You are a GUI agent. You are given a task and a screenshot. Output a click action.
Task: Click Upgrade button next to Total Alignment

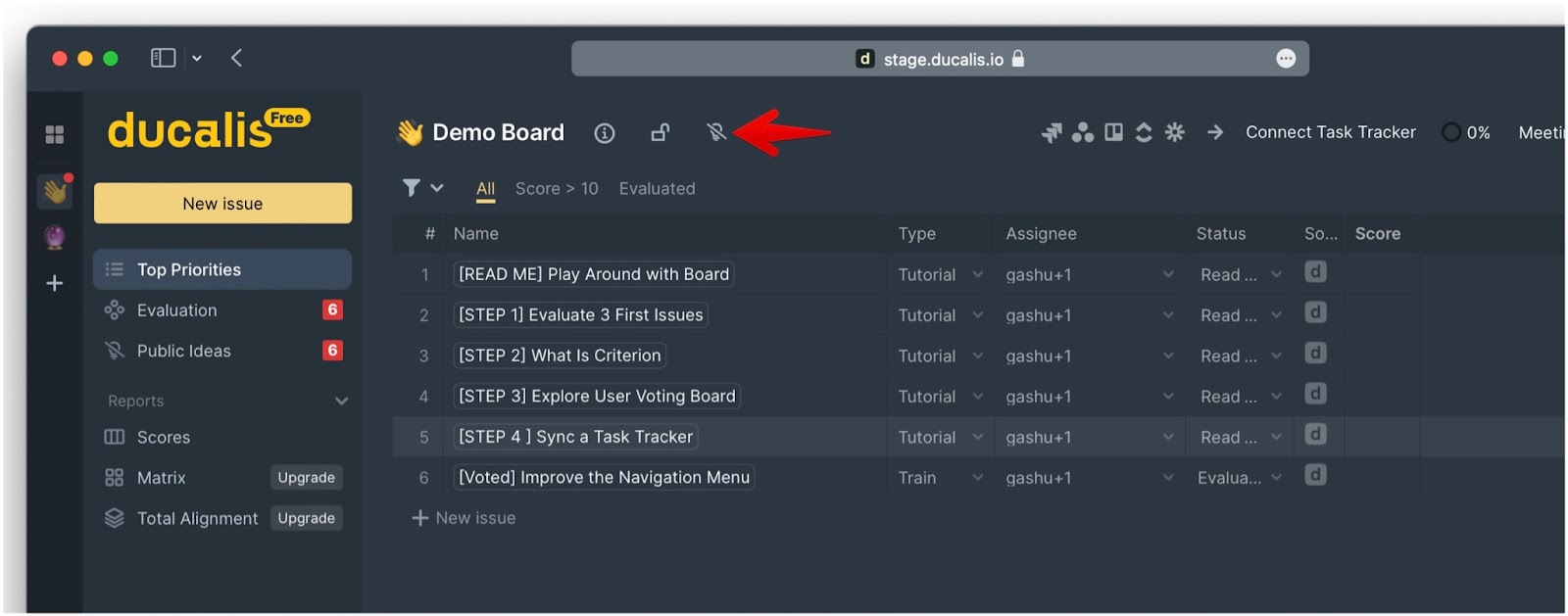306,518
